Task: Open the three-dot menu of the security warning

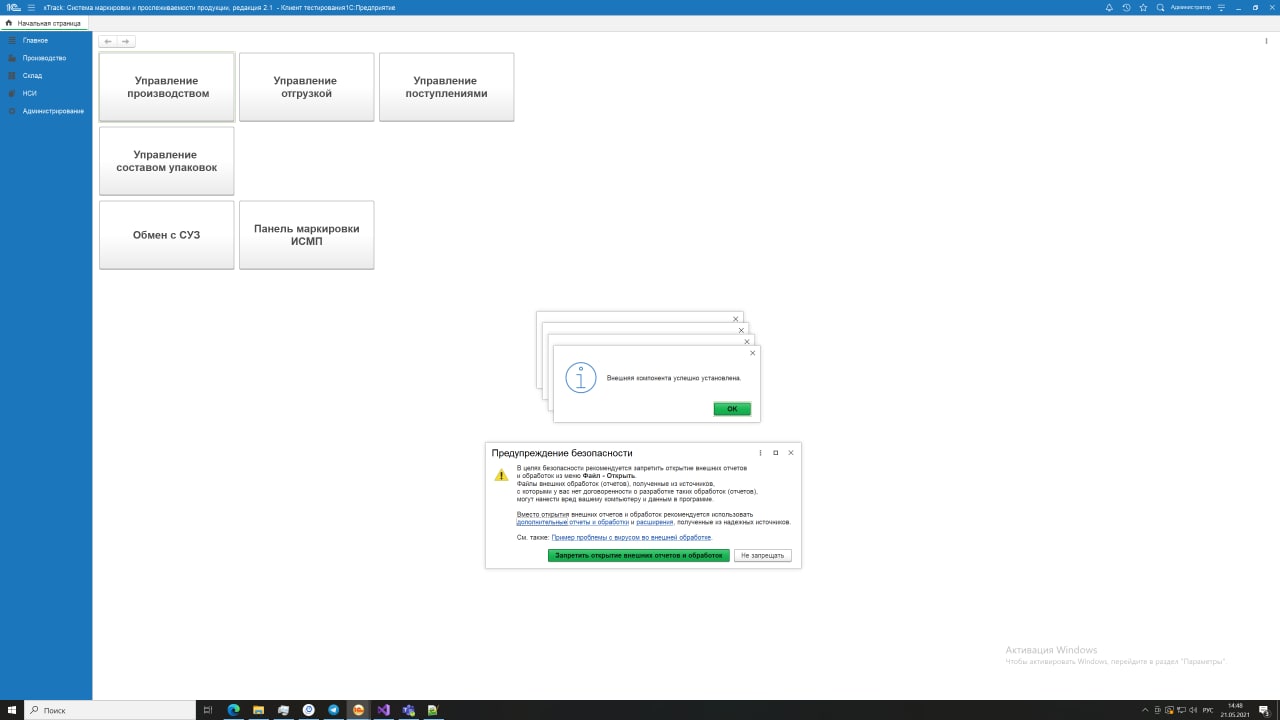Action: click(761, 453)
